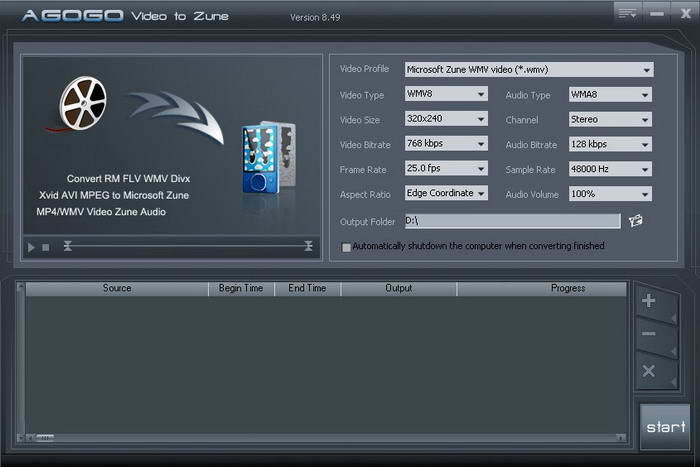The width and height of the screenshot is (700, 467).
Task: Start the conversion
Action: click(x=665, y=427)
